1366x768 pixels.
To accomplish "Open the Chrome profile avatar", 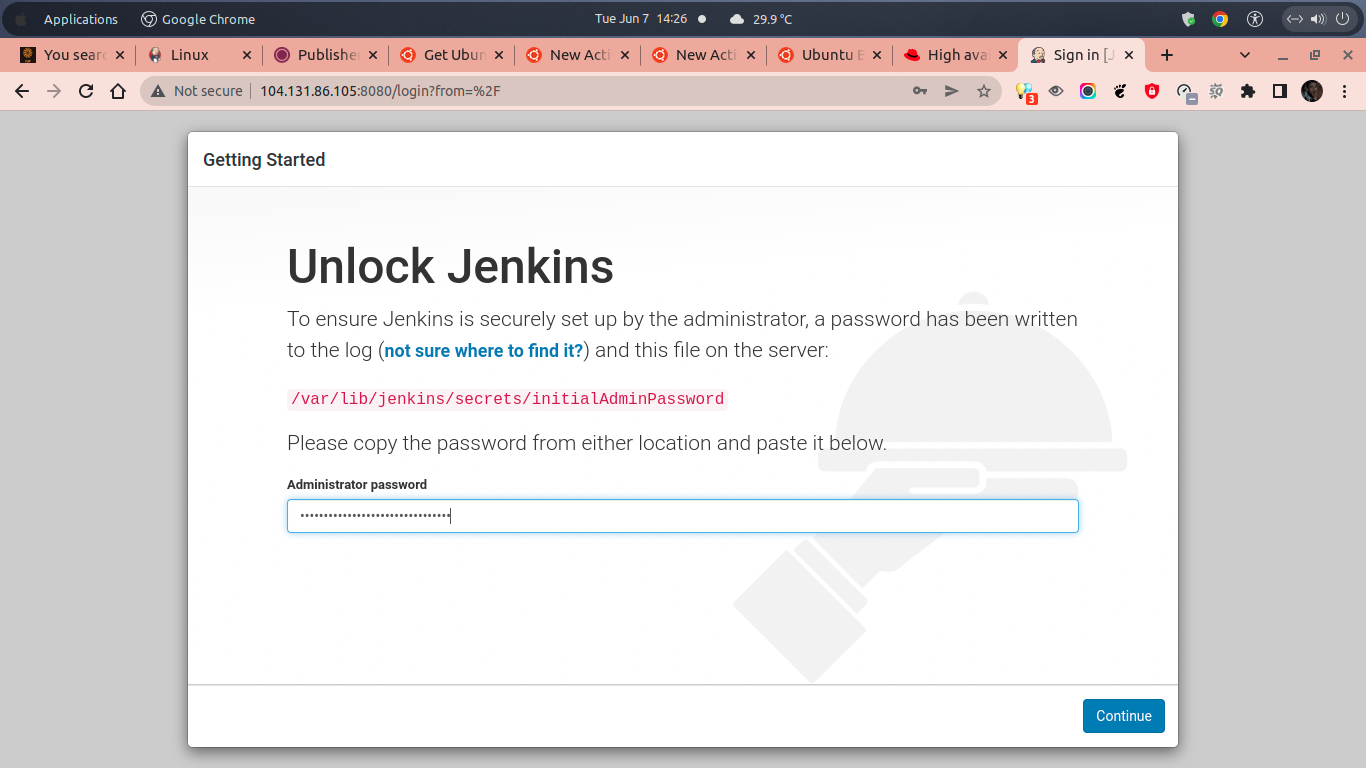I will click(x=1312, y=91).
